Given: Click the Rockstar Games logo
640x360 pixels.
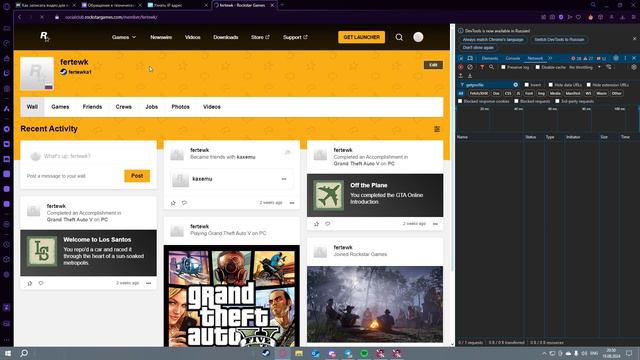Looking at the screenshot, I should pyautogui.click(x=44, y=37).
